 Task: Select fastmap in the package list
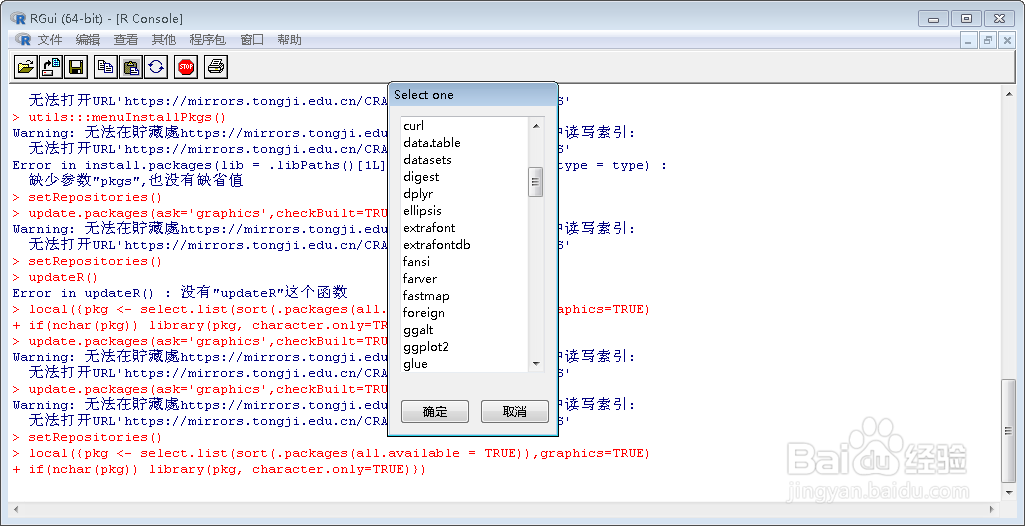tap(464, 295)
